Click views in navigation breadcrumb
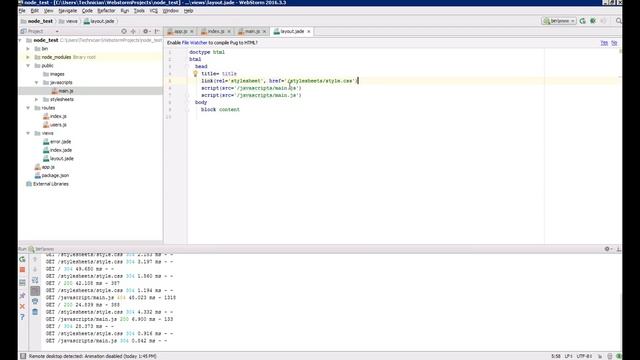640x360 pixels. [68, 21]
